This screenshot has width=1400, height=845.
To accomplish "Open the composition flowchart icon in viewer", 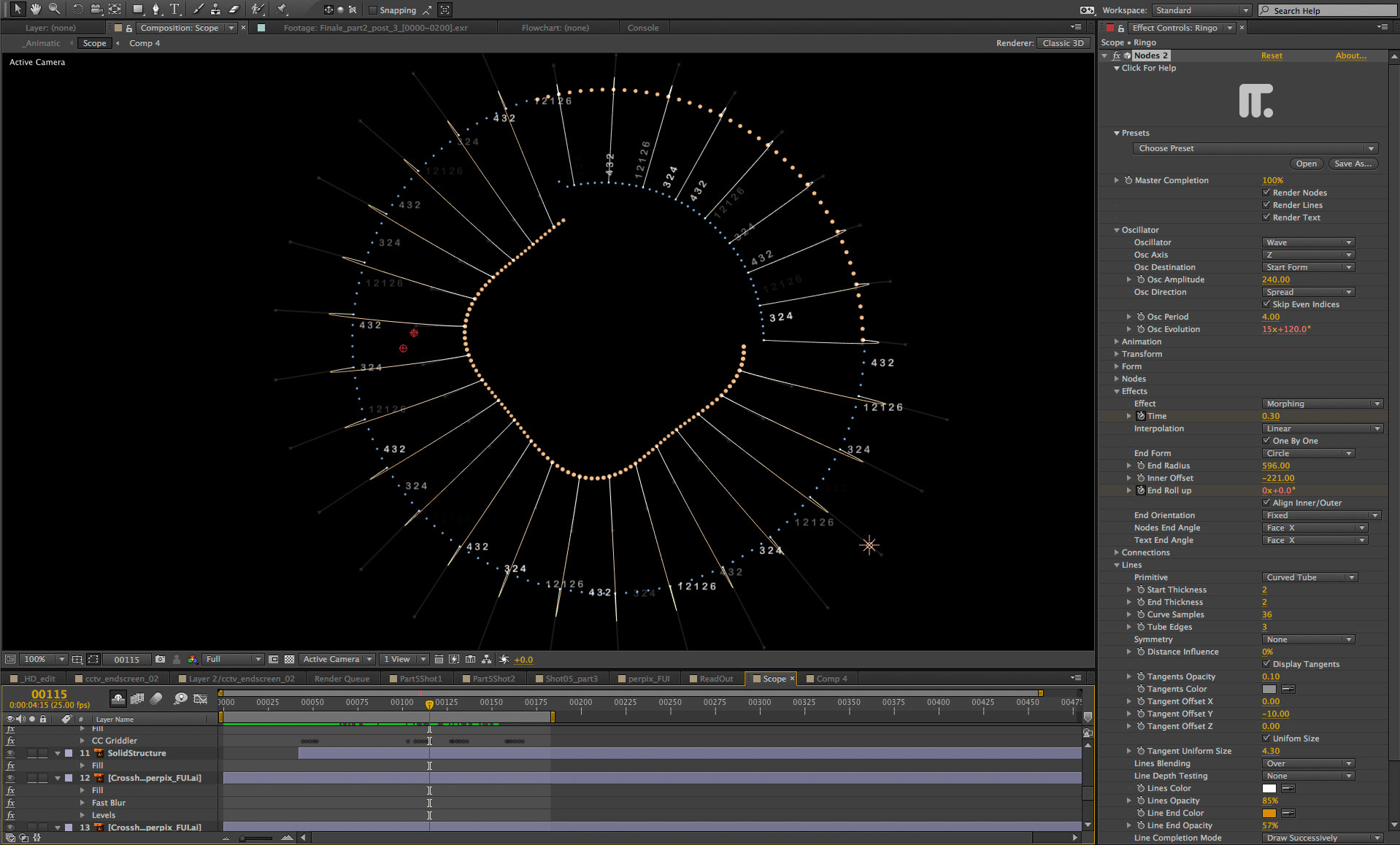I will click(486, 659).
